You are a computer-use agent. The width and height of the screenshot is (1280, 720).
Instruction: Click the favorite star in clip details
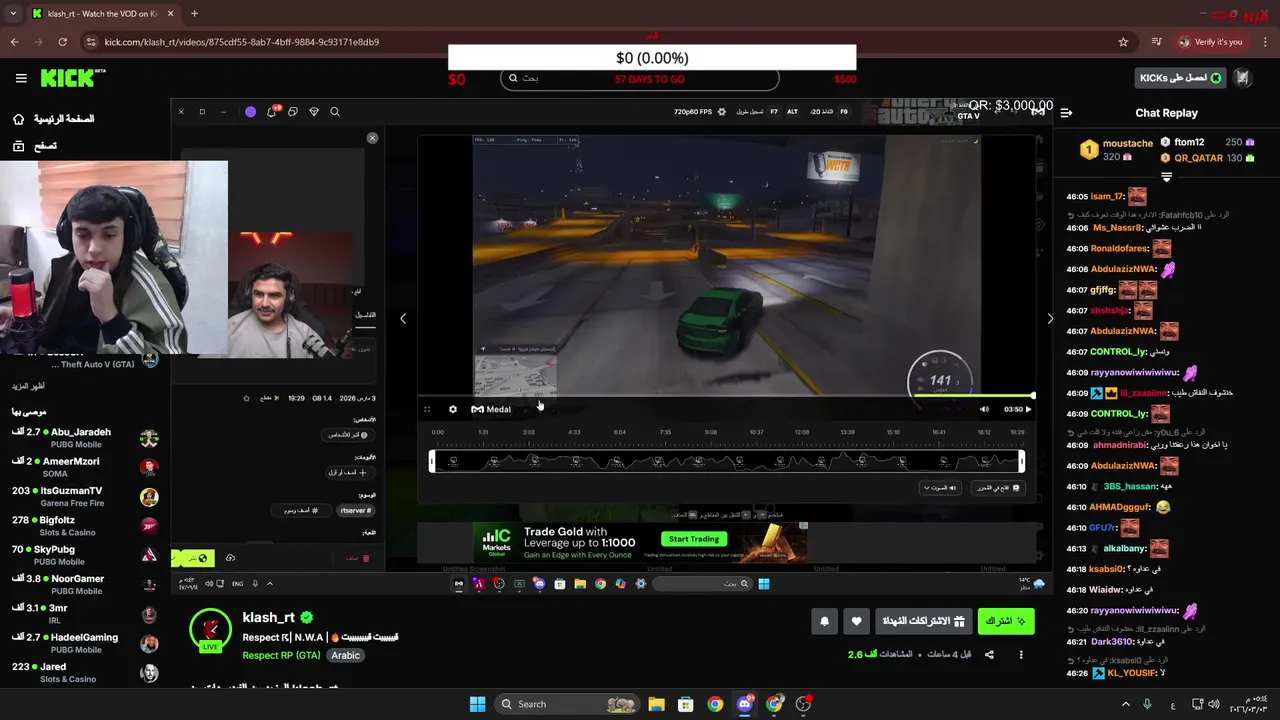246,398
